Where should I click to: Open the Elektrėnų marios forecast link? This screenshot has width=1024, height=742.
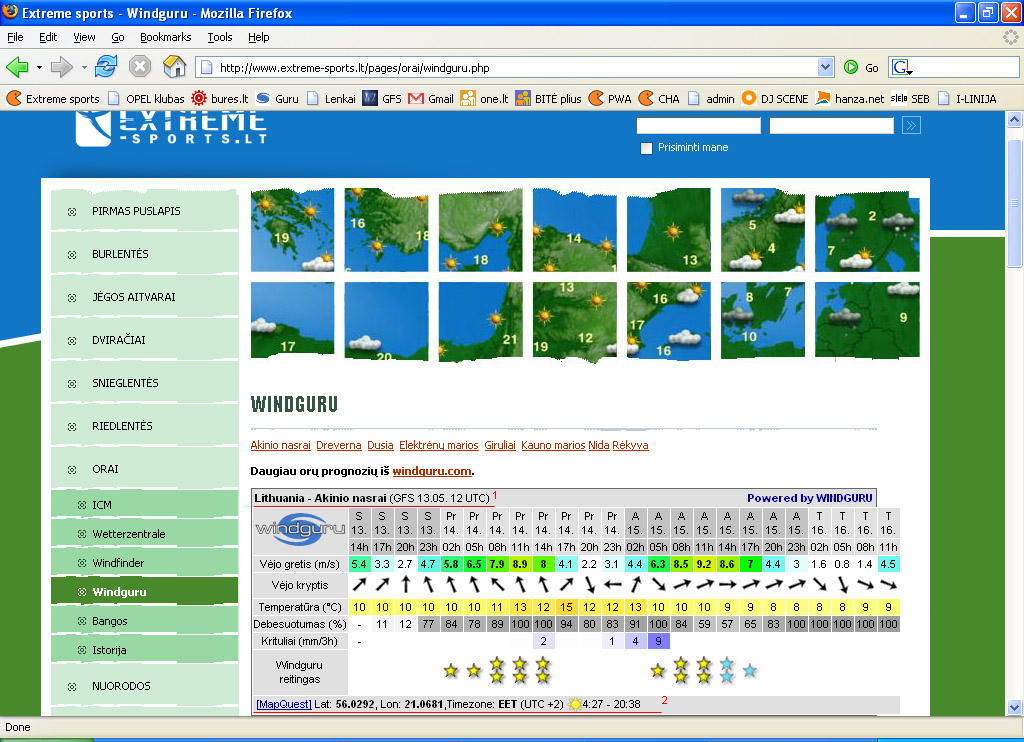point(439,445)
